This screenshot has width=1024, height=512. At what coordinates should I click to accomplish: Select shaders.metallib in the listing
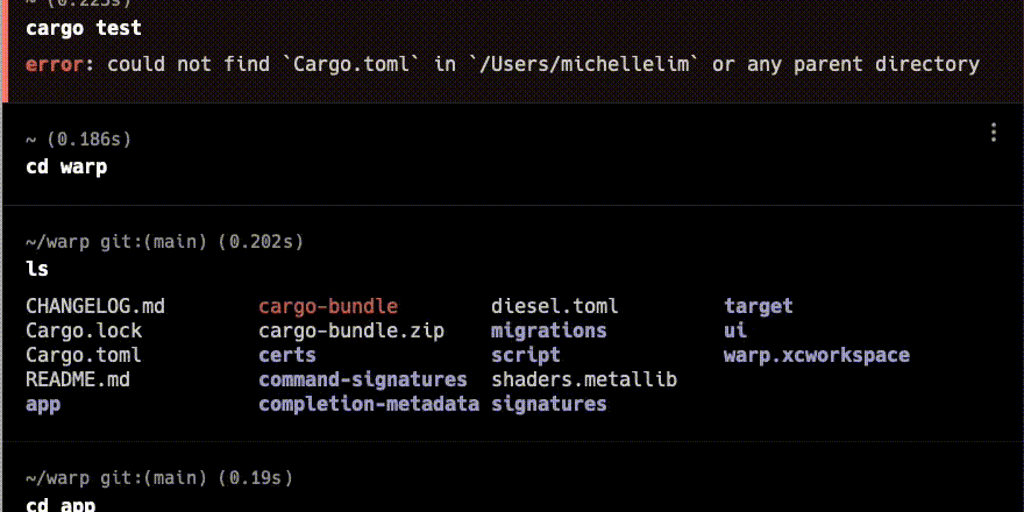tap(584, 380)
